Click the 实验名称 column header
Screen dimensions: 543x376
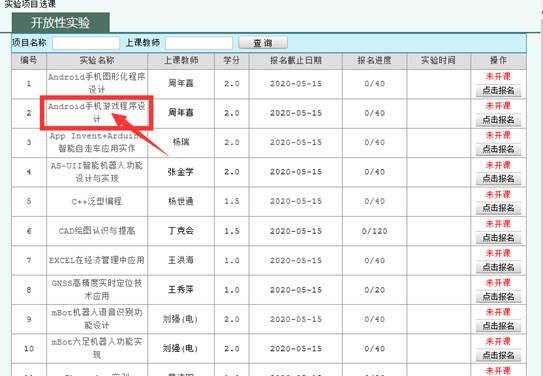pyautogui.click(x=97, y=61)
